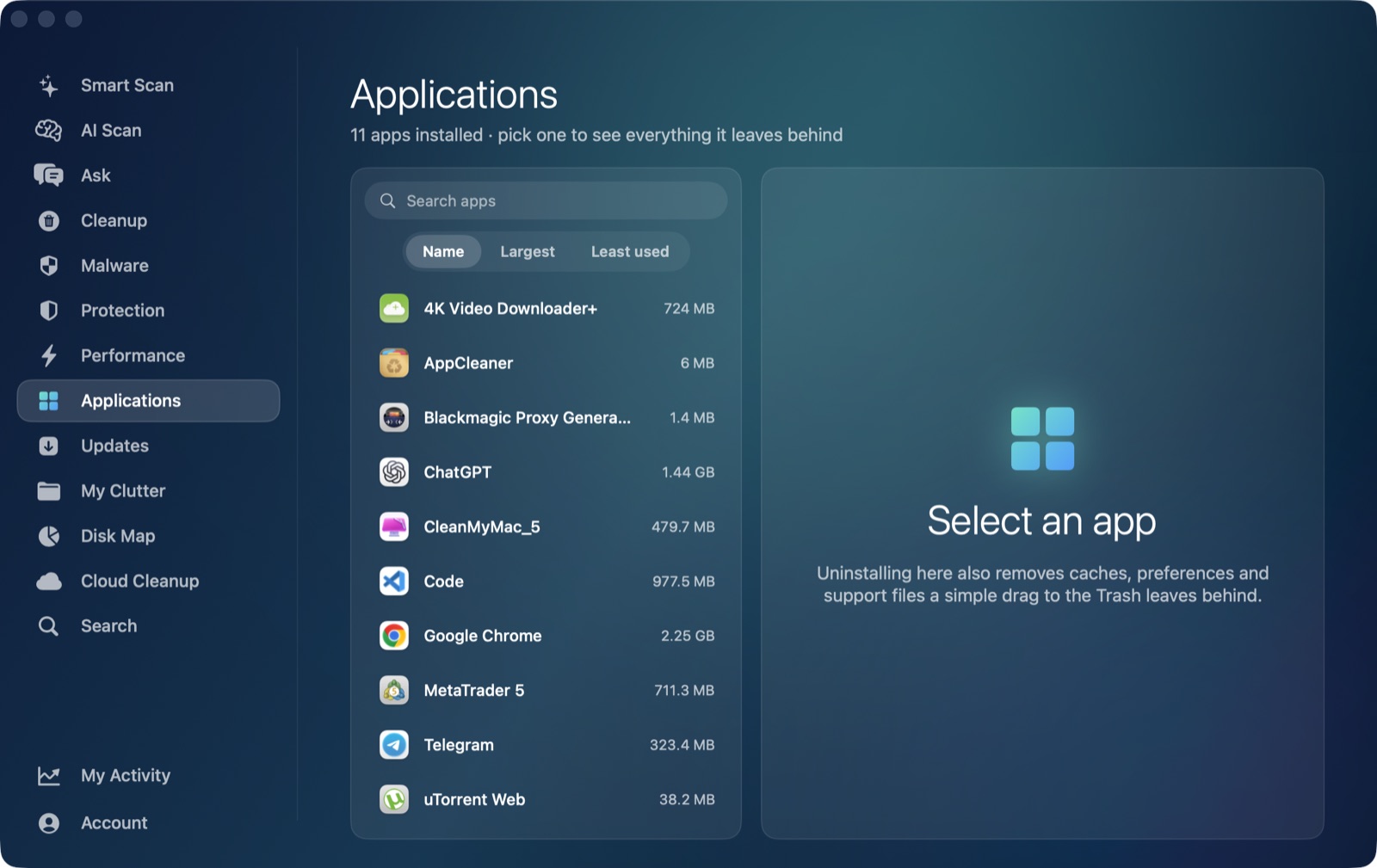Open the Malware section label

[114, 266]
